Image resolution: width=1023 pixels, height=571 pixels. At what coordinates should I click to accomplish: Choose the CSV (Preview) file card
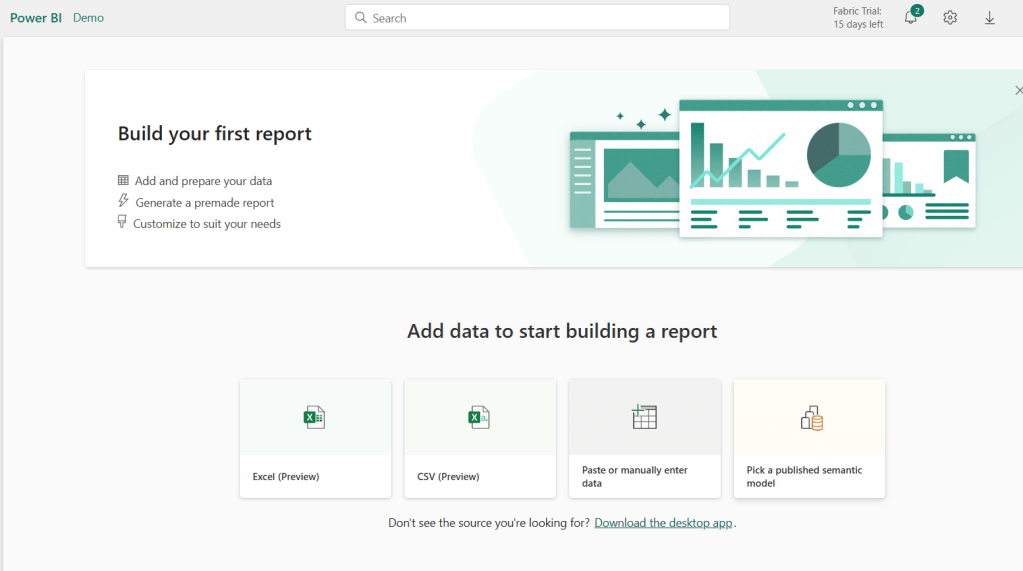pyautogui.click(x=480, y=438)
